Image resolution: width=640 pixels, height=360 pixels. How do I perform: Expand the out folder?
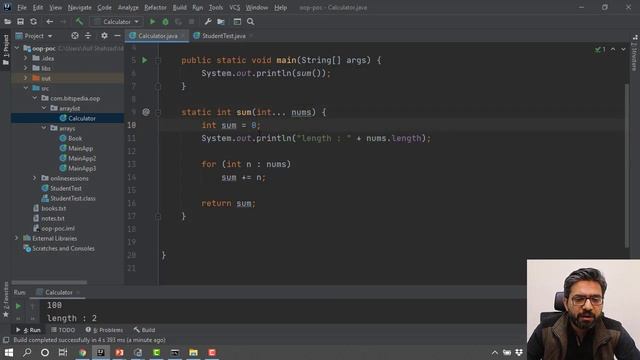26,78
